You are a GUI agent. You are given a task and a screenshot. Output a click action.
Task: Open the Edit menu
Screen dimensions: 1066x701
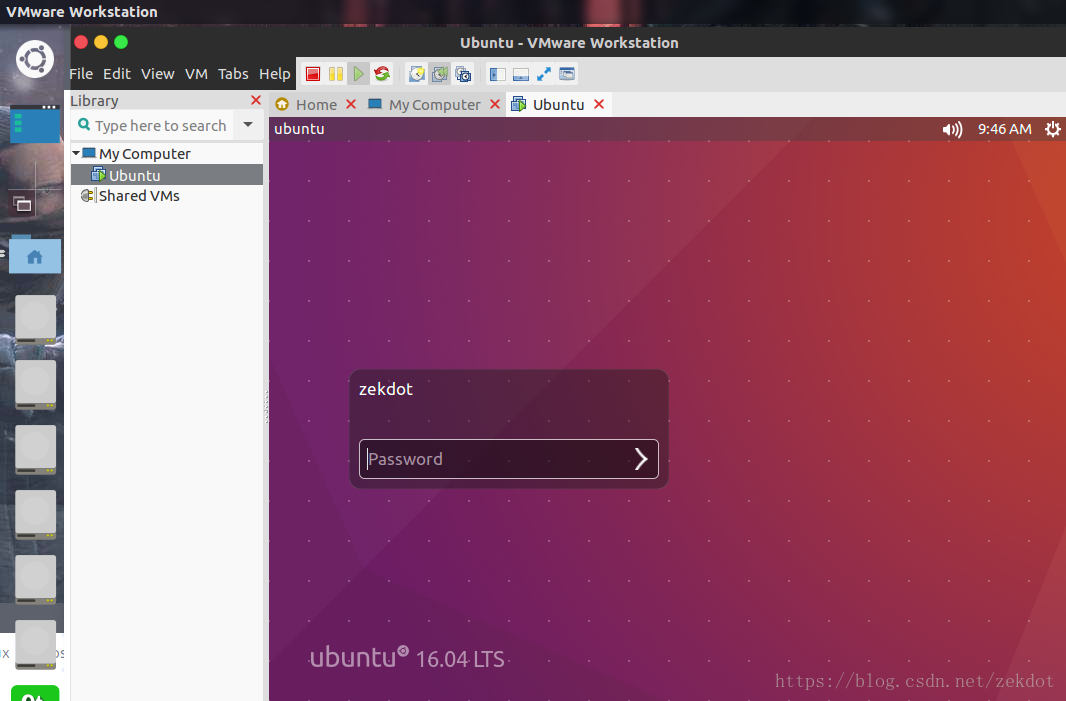pyautogui.click(x=117, y=74)
